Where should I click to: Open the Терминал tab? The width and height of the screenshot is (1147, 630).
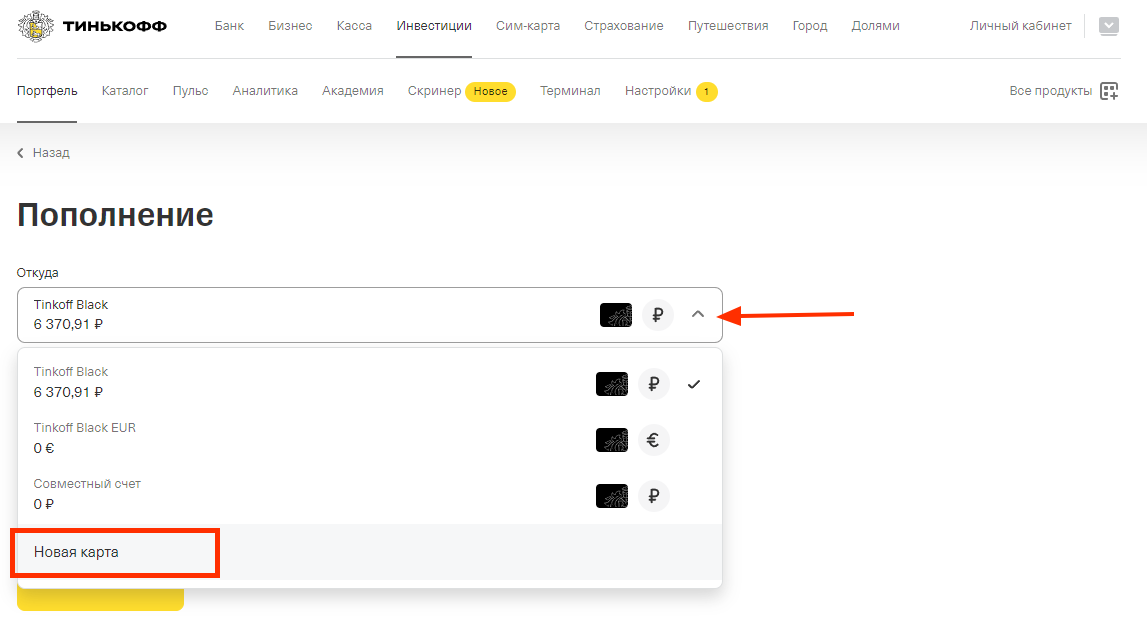(570, 91)
